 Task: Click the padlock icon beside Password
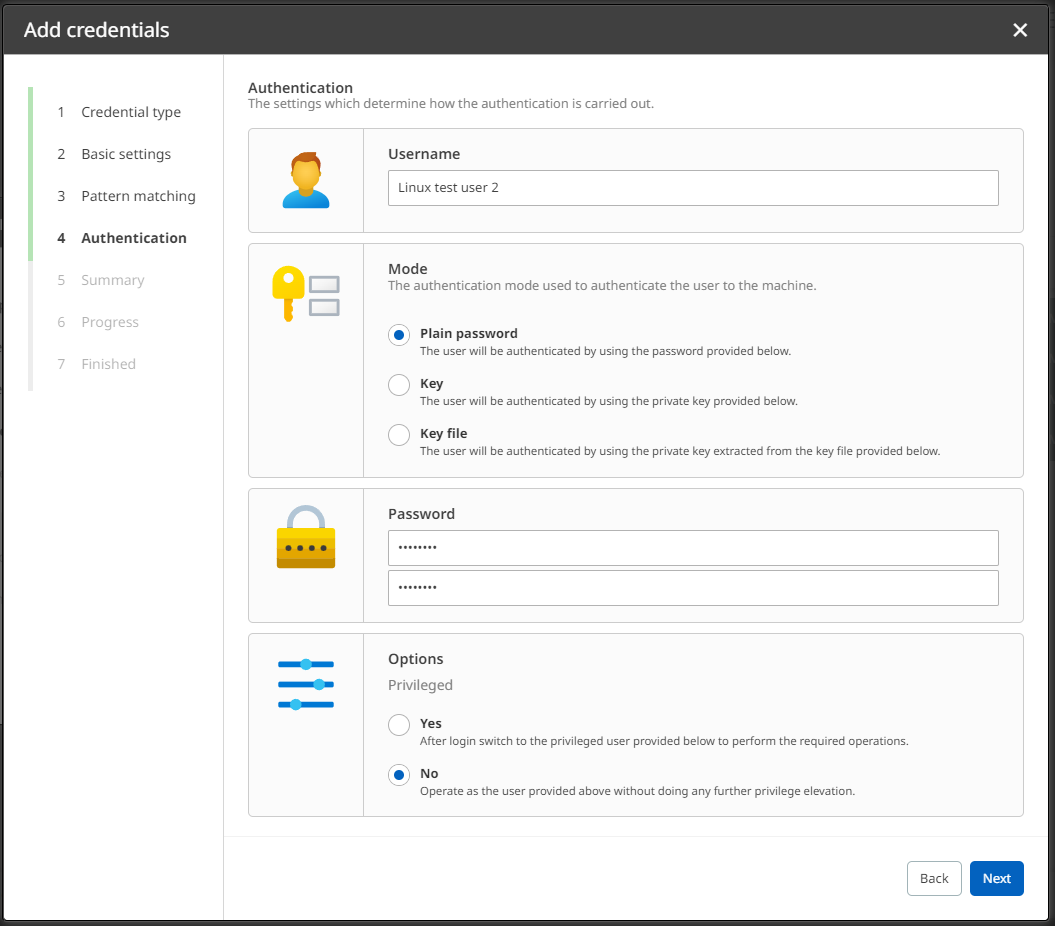tap(305, 537)
